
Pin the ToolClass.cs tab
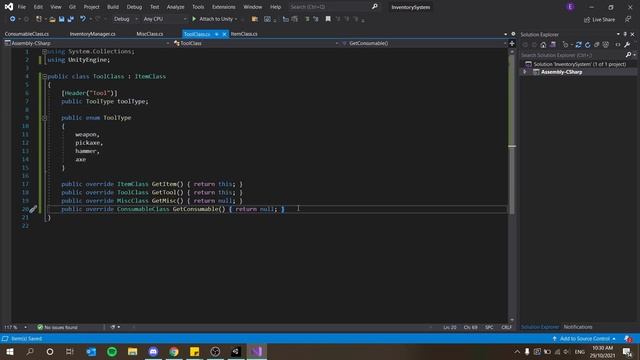pyautogui.click(x=216, y=34)
